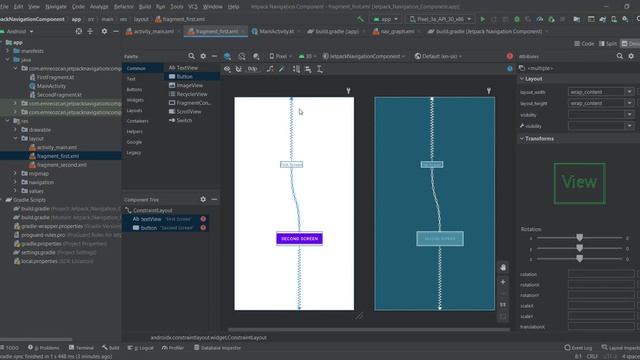Click the error badge next to button row
This screenshot has height=360, width=640.
[203, 228]
